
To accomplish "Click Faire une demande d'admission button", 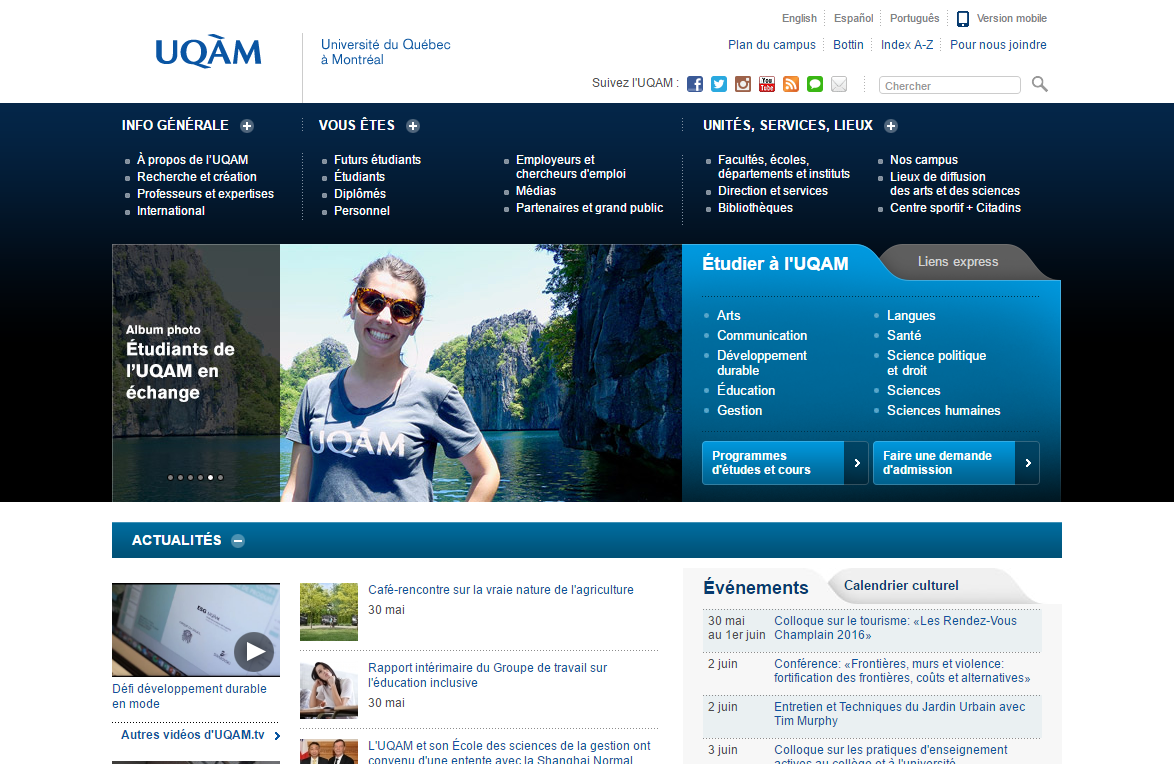I will tap(956, 463).
